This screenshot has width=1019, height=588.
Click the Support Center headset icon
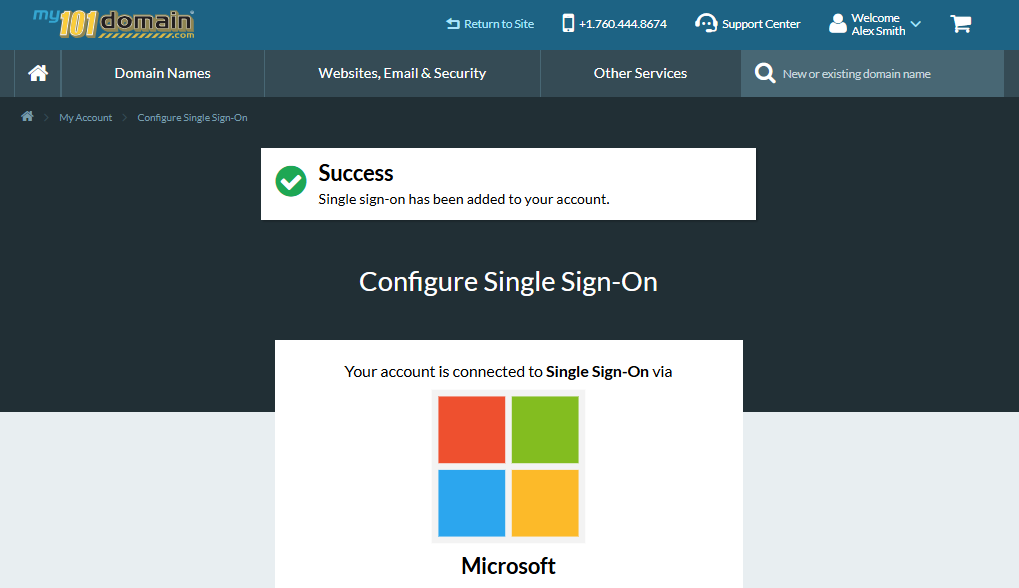click(x=707, y=23)
